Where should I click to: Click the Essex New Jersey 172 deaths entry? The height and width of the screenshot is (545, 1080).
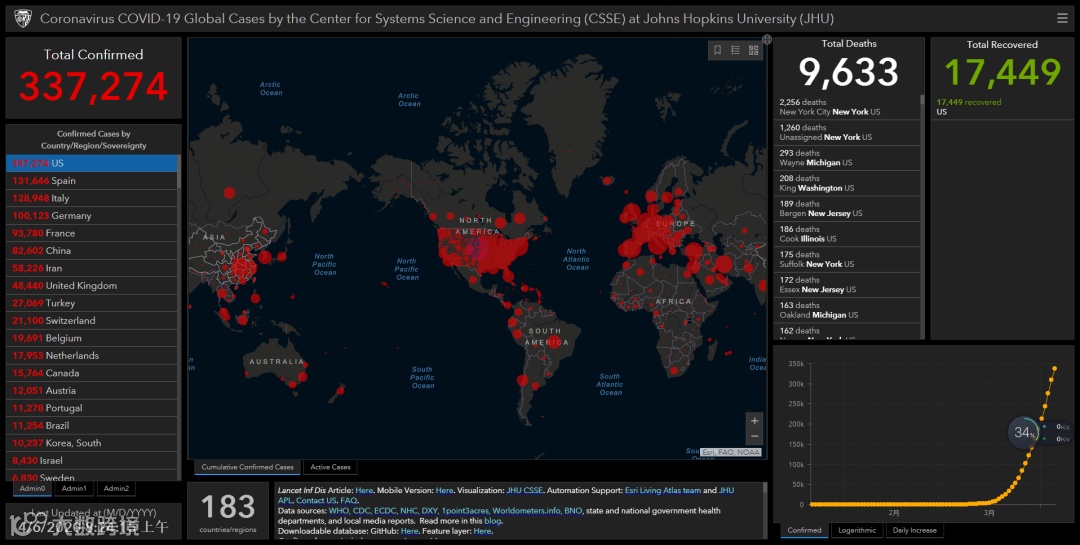tap(847, 285)
